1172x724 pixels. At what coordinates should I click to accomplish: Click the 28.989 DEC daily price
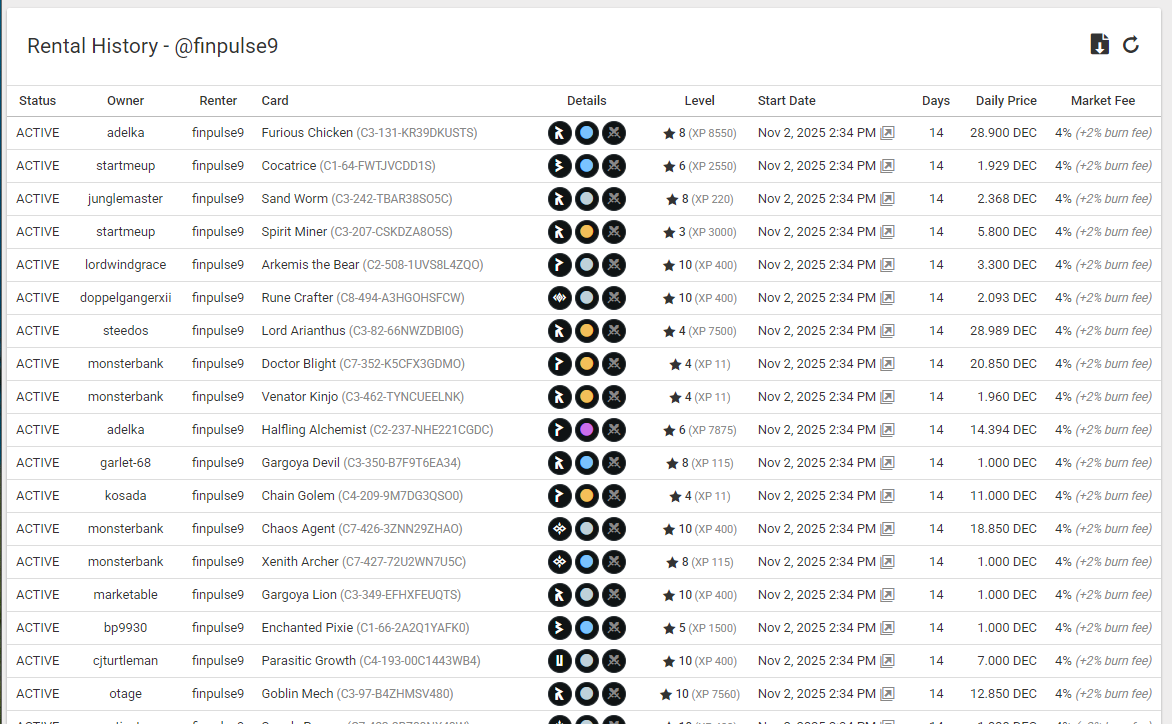pyautogui.click(x=1003, y=330)
